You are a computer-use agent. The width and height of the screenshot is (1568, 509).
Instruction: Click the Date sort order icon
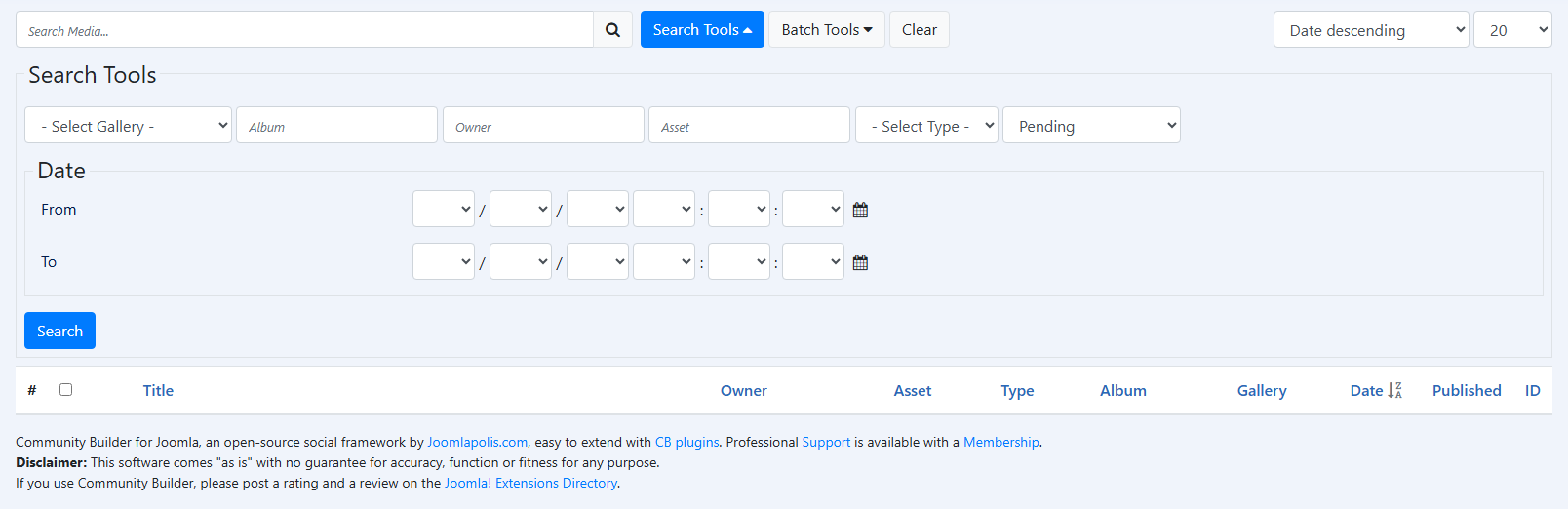point(1394,390)
